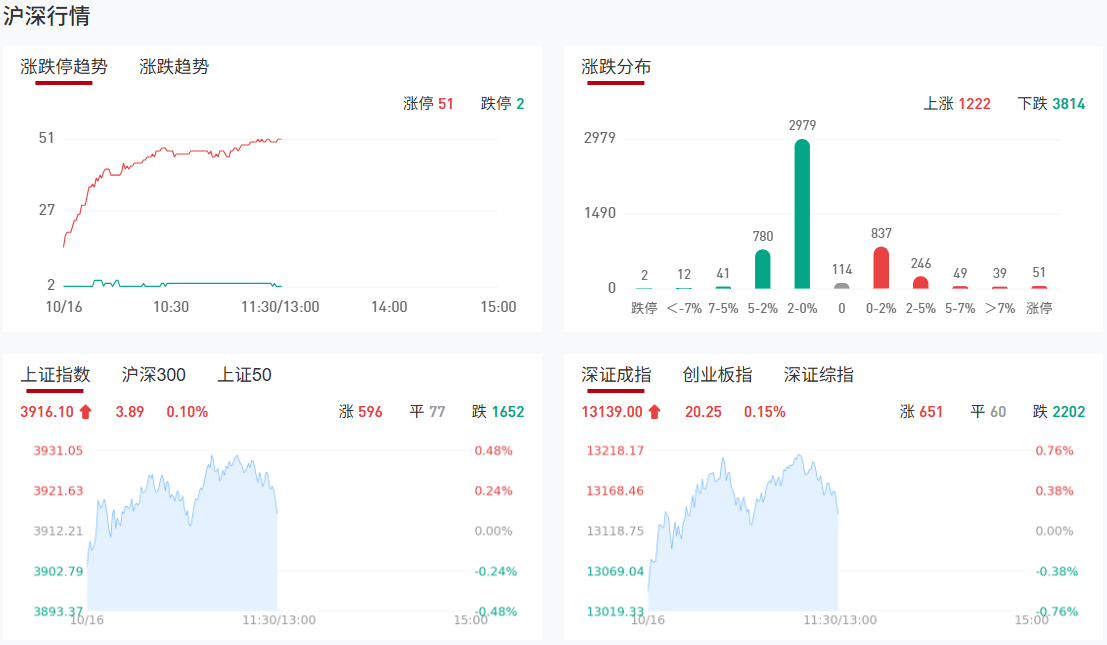
Task: Select the 深证成指 tab
Action: 616,375
